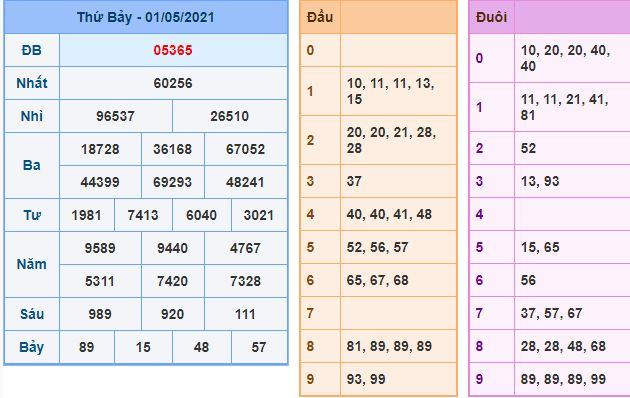Click the Tư row label
The height and width of the screenshot is (398, 630).
point(31,215)
